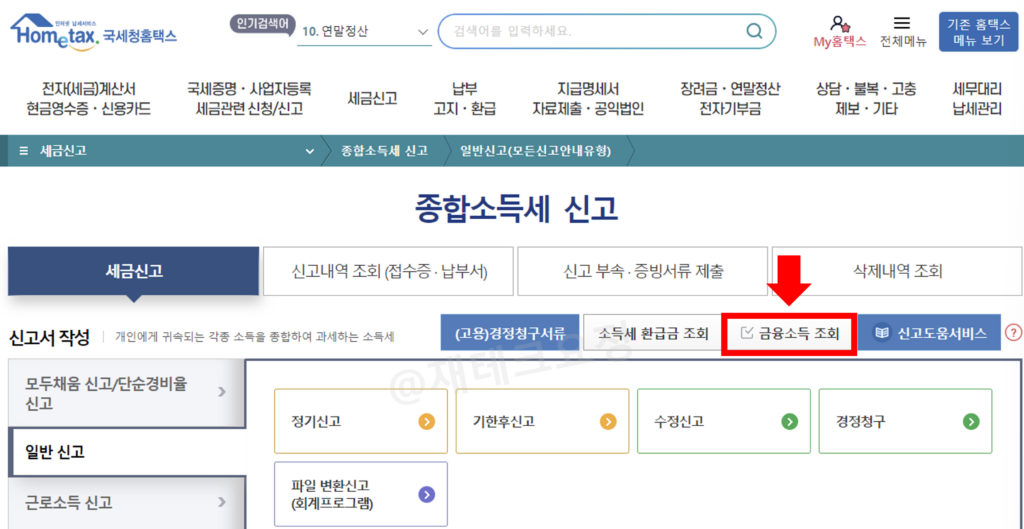Screen dimensions: 1024x529
Task: Click the breadcrumb menu lines icon
Action: 24,151
